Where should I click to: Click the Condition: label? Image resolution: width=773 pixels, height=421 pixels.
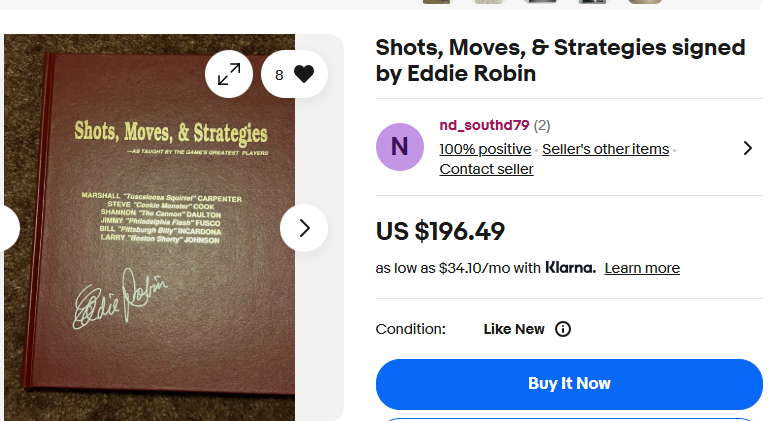411,329
